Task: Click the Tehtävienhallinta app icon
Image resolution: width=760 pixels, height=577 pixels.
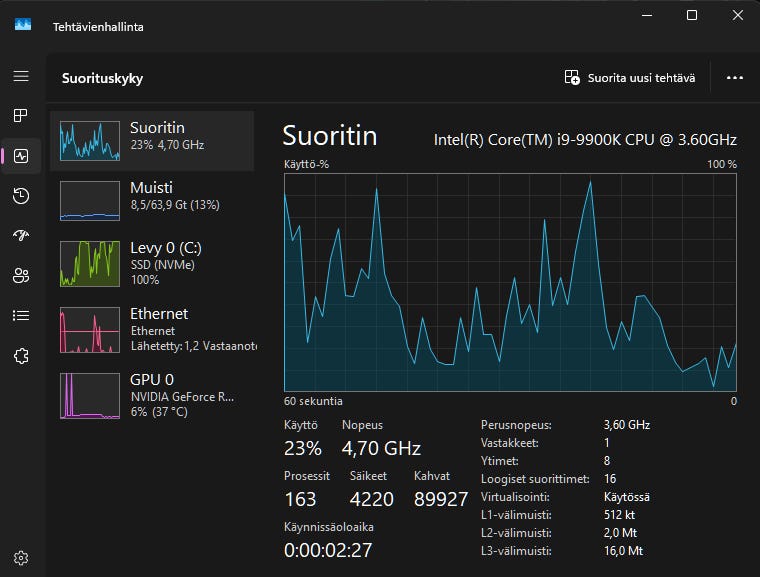Action: click(x=23, y=25)
